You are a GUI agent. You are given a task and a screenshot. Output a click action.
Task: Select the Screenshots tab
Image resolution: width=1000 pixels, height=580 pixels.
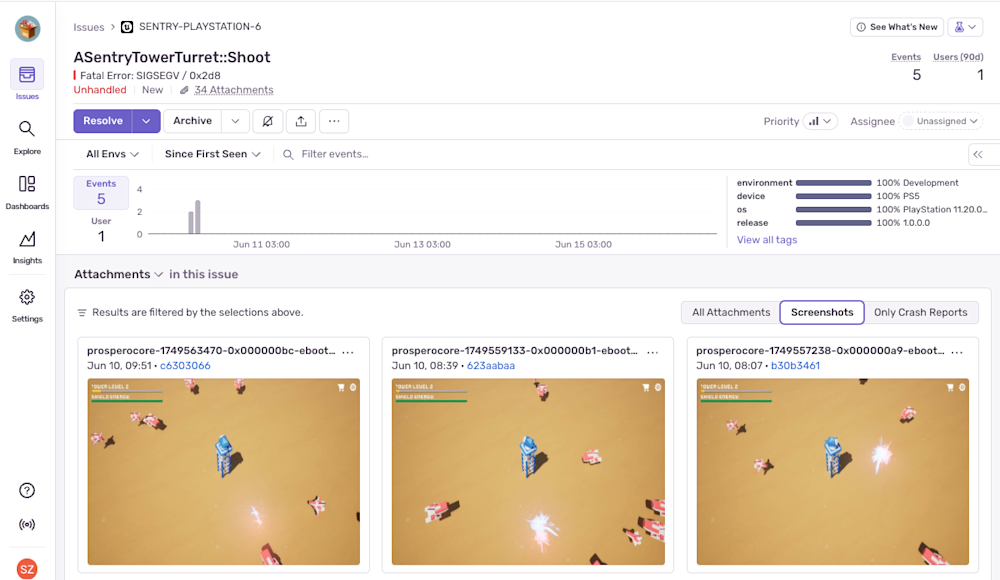coord(822,313)
